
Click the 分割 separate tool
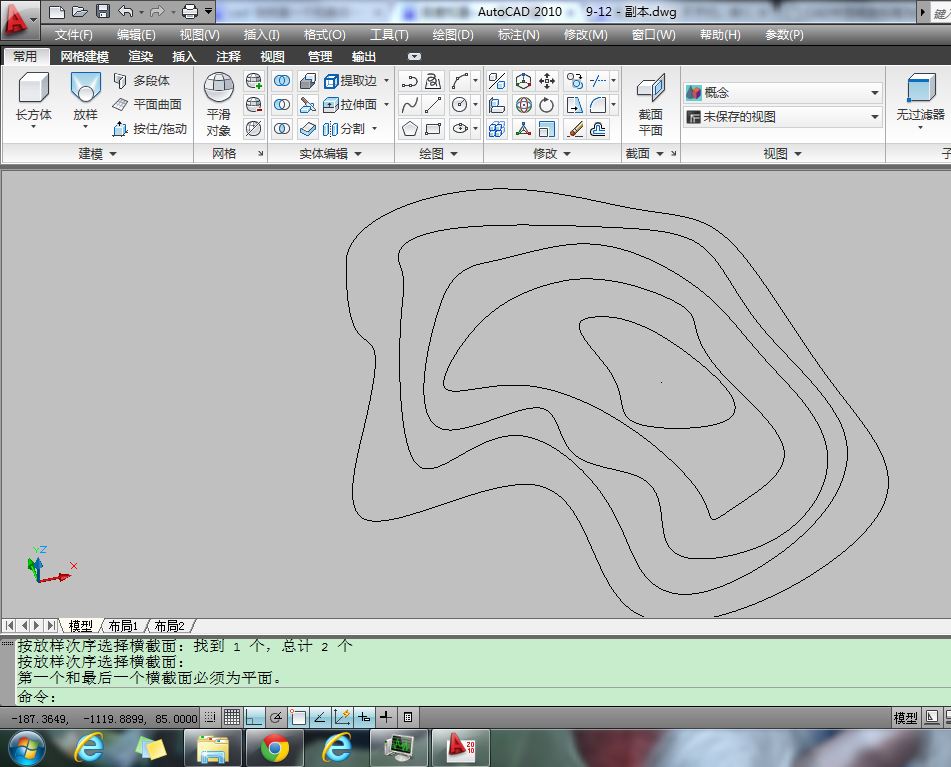[x=344, y=129]
